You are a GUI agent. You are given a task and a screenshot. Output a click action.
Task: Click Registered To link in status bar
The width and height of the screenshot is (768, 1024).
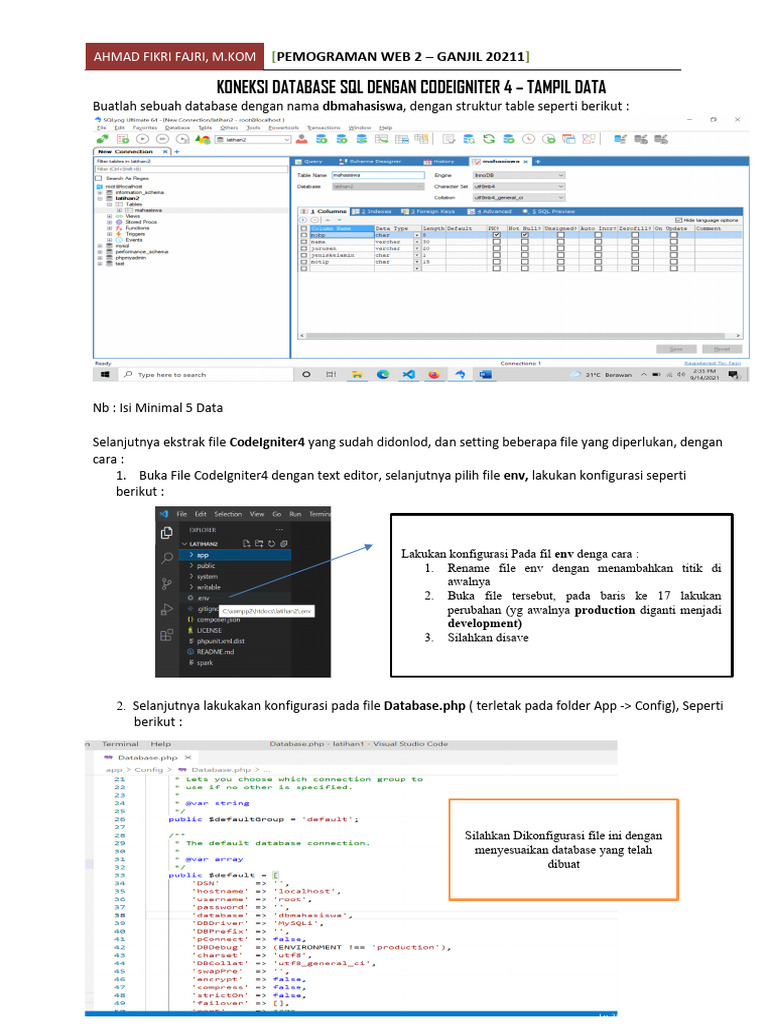(712, 363)
